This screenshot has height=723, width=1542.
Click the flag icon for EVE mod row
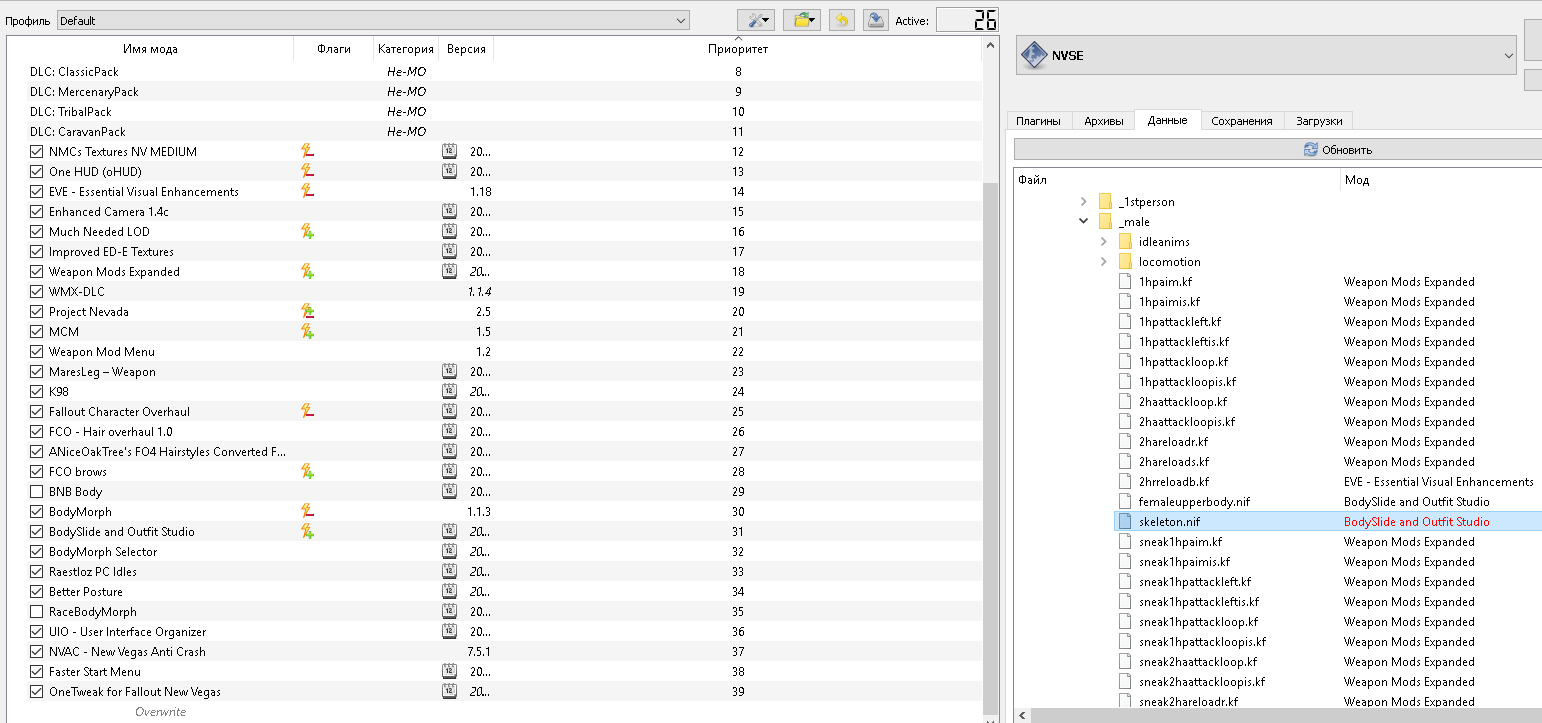[x=308, y=192]
